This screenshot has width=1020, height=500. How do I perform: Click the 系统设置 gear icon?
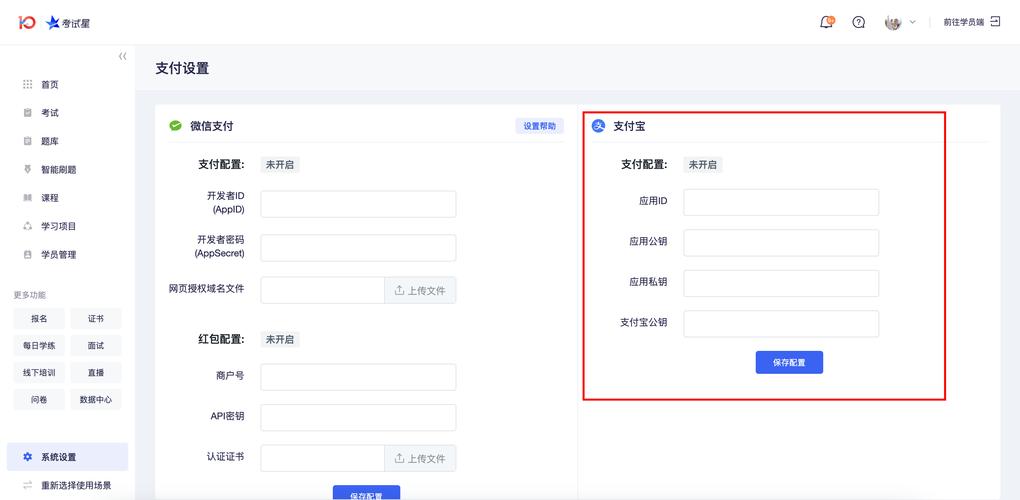(27, 457)
